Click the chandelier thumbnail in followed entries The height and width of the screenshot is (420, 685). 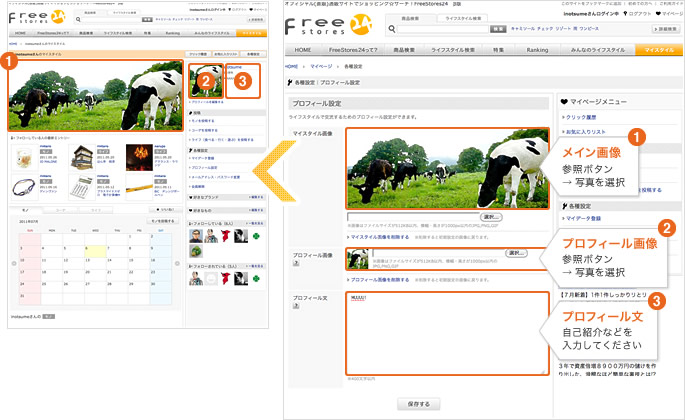139,157
